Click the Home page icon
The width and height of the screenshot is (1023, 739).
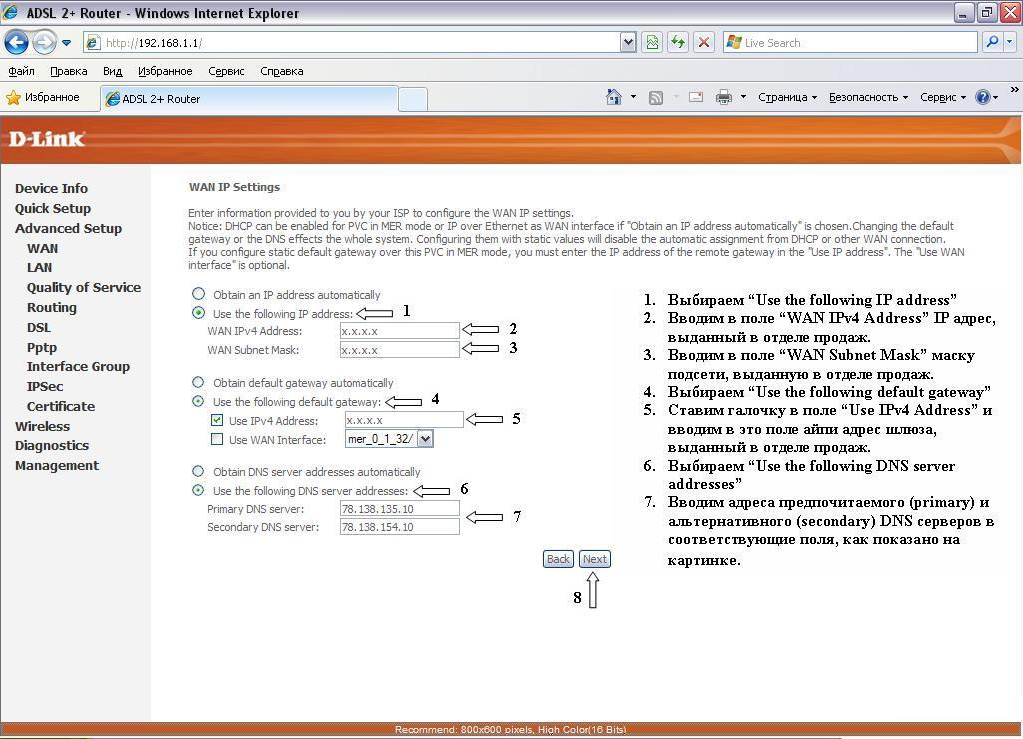(614, 97)
